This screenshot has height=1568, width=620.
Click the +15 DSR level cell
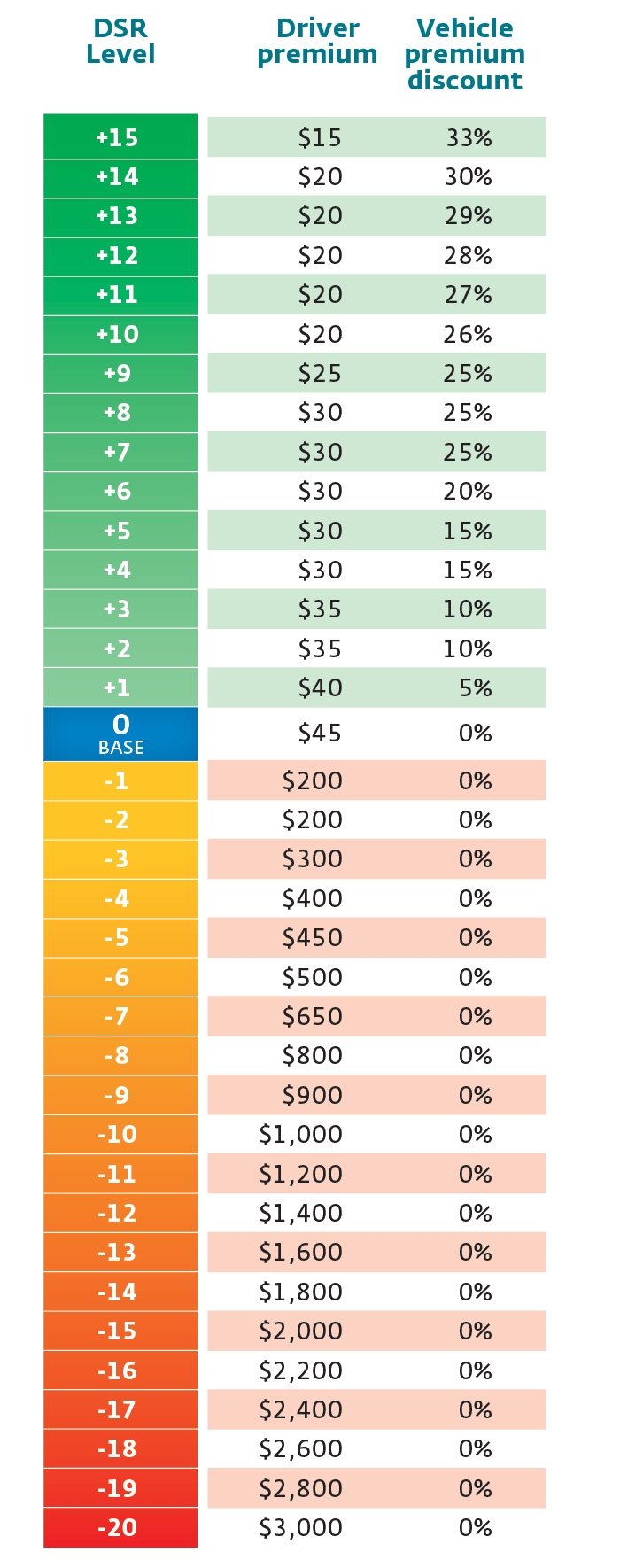pyautogui.click(x=120, y=137)
